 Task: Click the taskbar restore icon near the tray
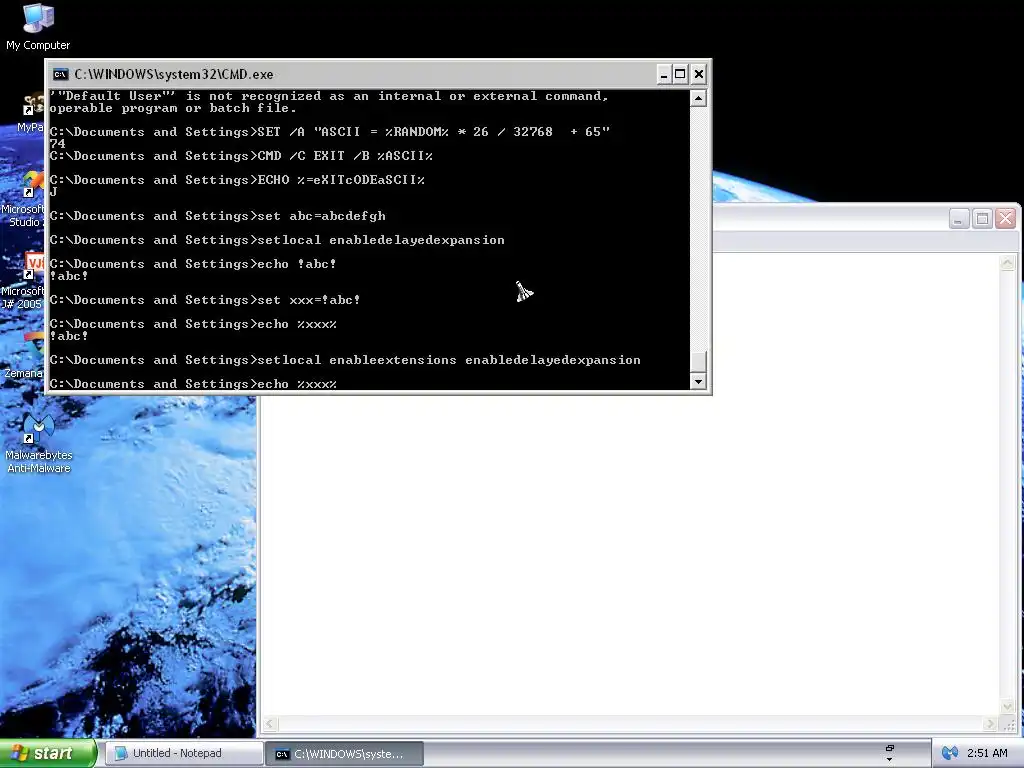[889, 748]
